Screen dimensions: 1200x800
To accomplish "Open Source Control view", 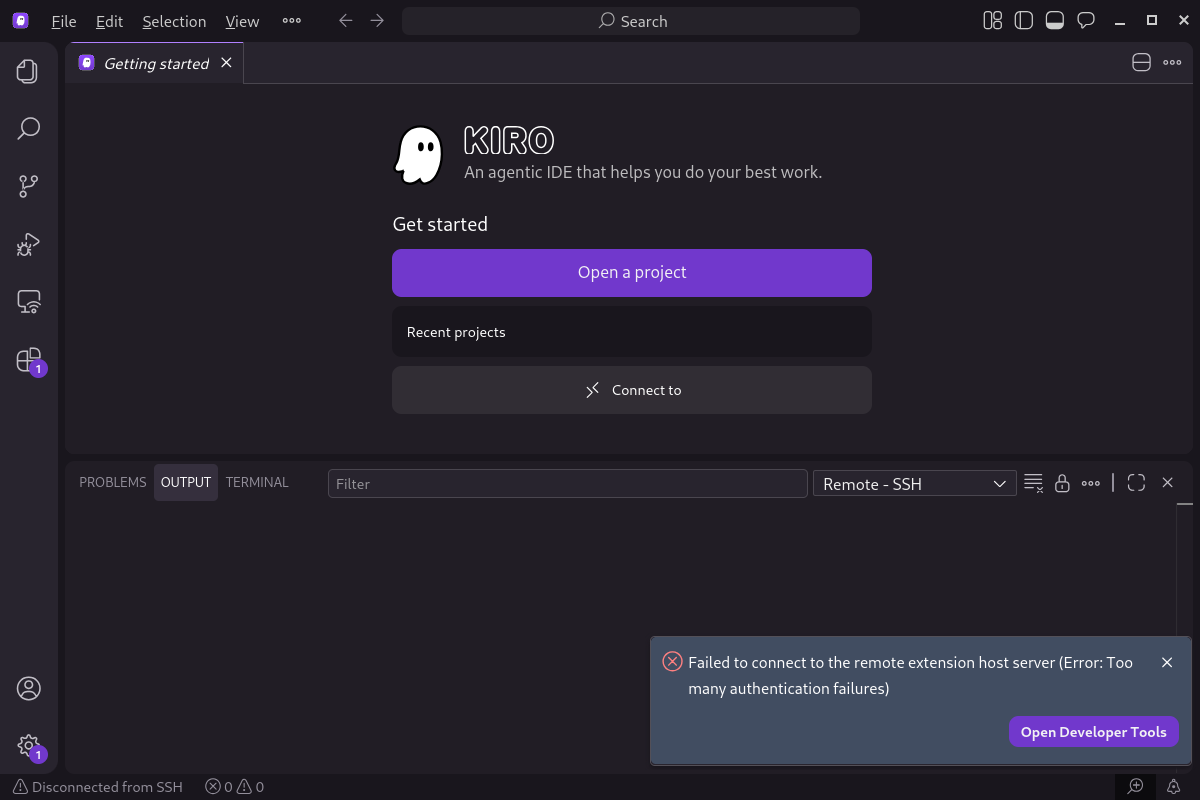I will click(28, 186).
